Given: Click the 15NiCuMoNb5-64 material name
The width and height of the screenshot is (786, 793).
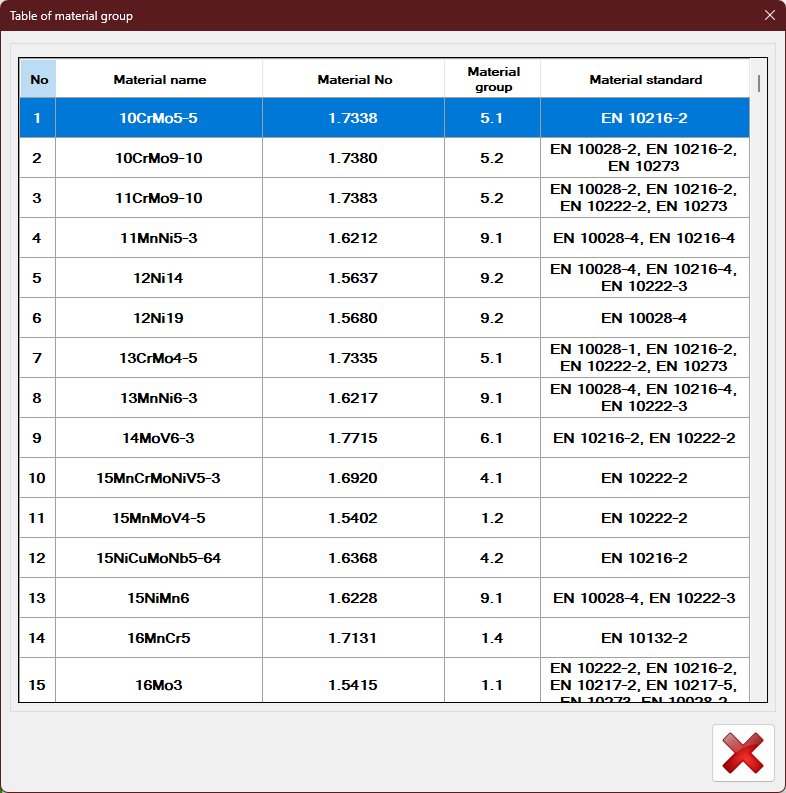Looking at the screenshot, I should click(159, 558).
